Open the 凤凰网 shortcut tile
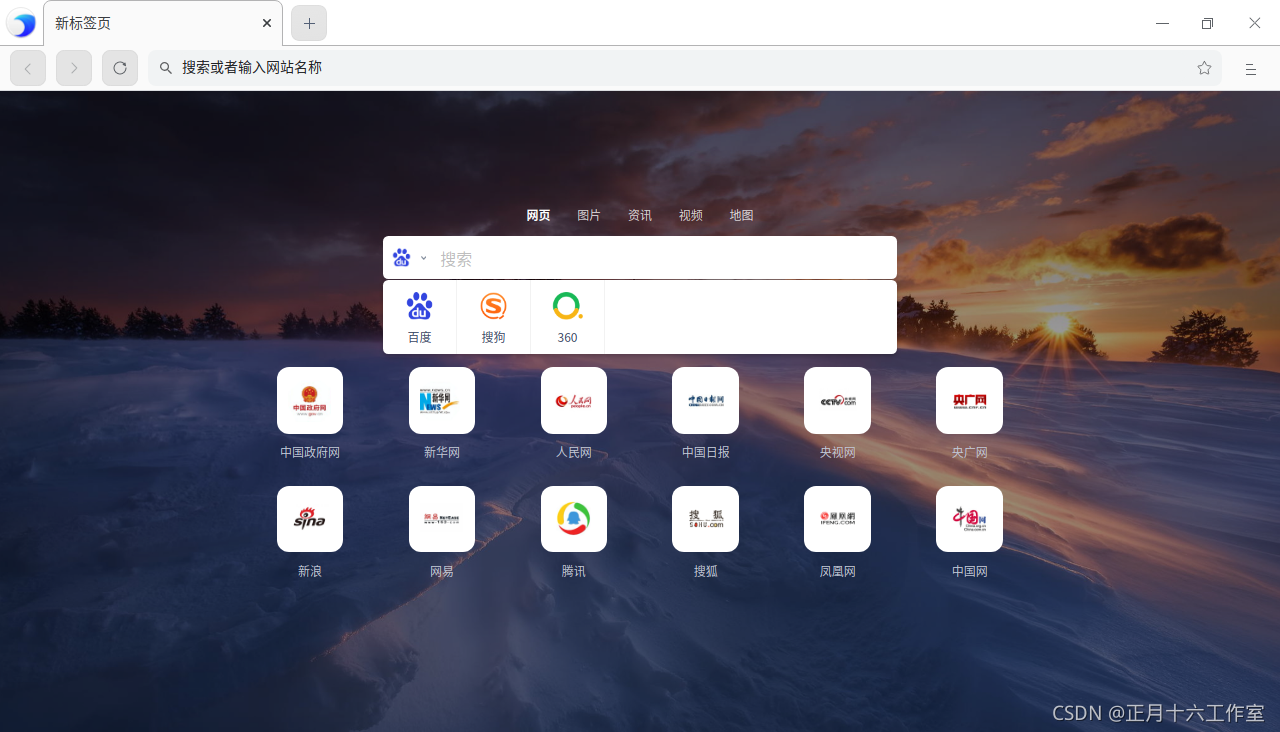The width and height of the screenshot is (1280, 732). 837,519
